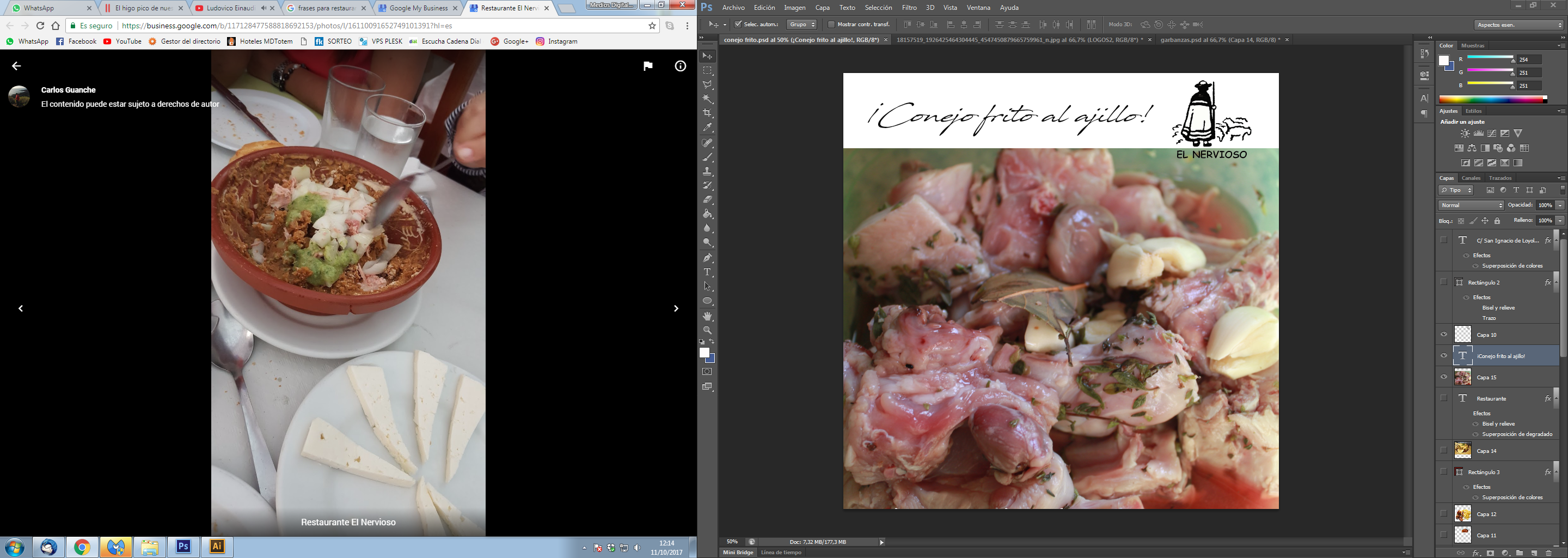Enable Mostrar contr. transf. checkbox
This screenshot has height=558, width=1568.
(831, 25)
